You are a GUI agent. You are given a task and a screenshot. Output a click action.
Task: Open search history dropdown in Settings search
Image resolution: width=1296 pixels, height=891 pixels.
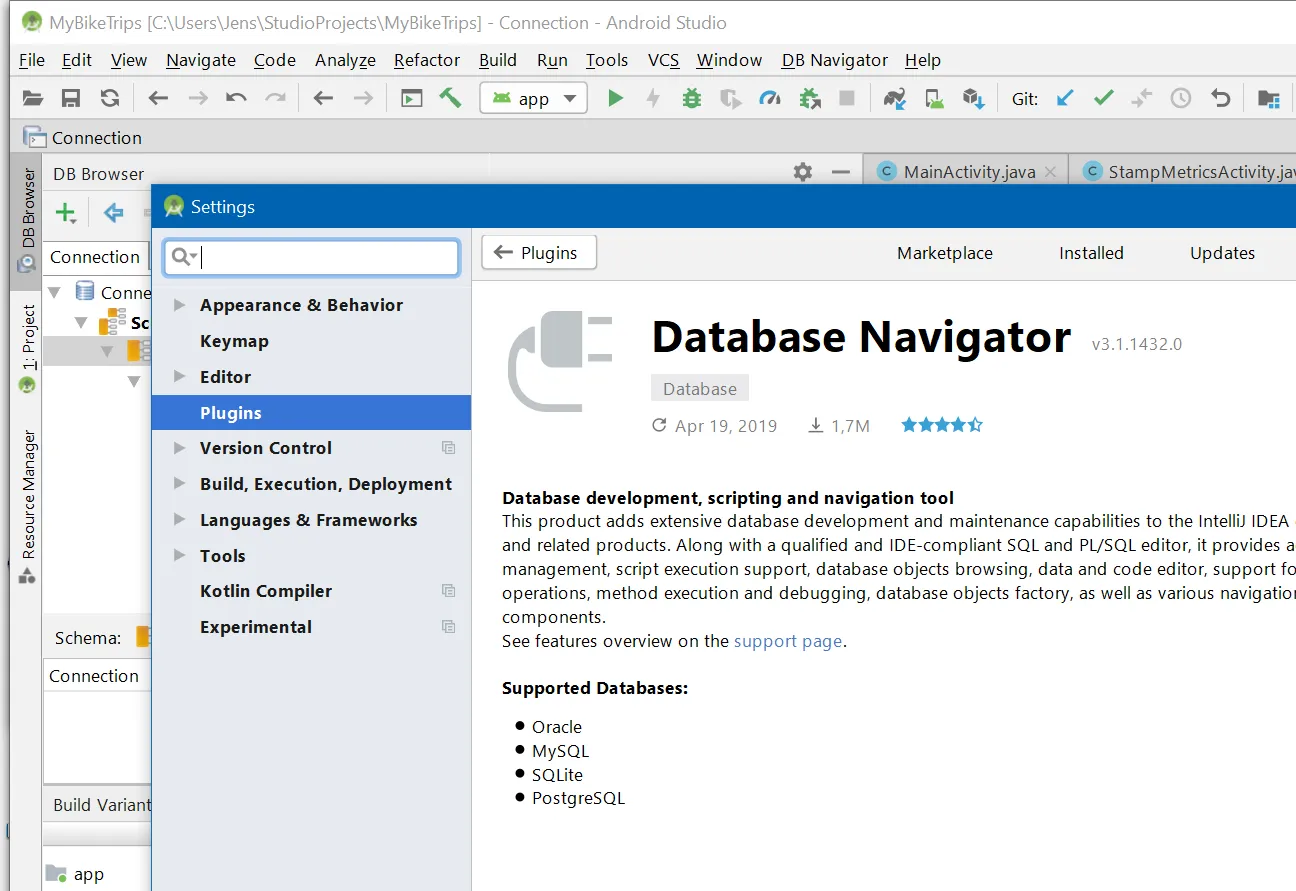click(x=184, y=257)
